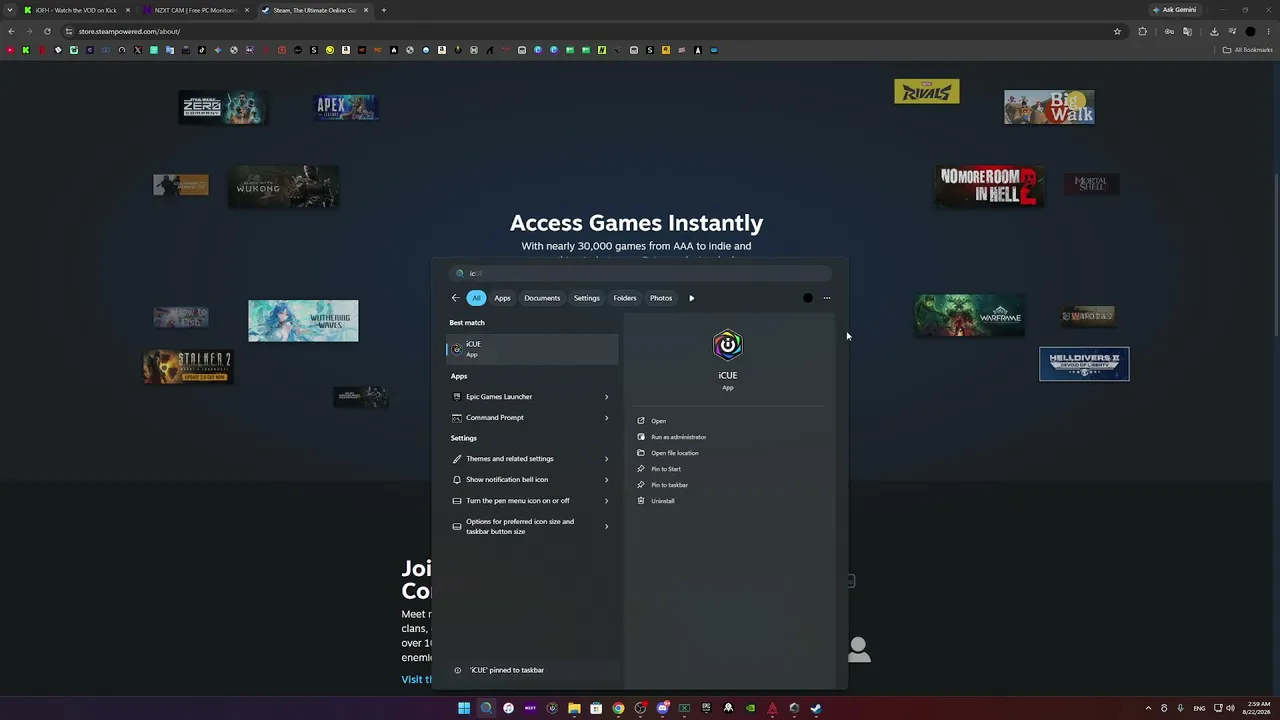Expand Themes and related settings chevron
Image resolution: width=1280 pixels, height=720 pixels.
[606, 459]
